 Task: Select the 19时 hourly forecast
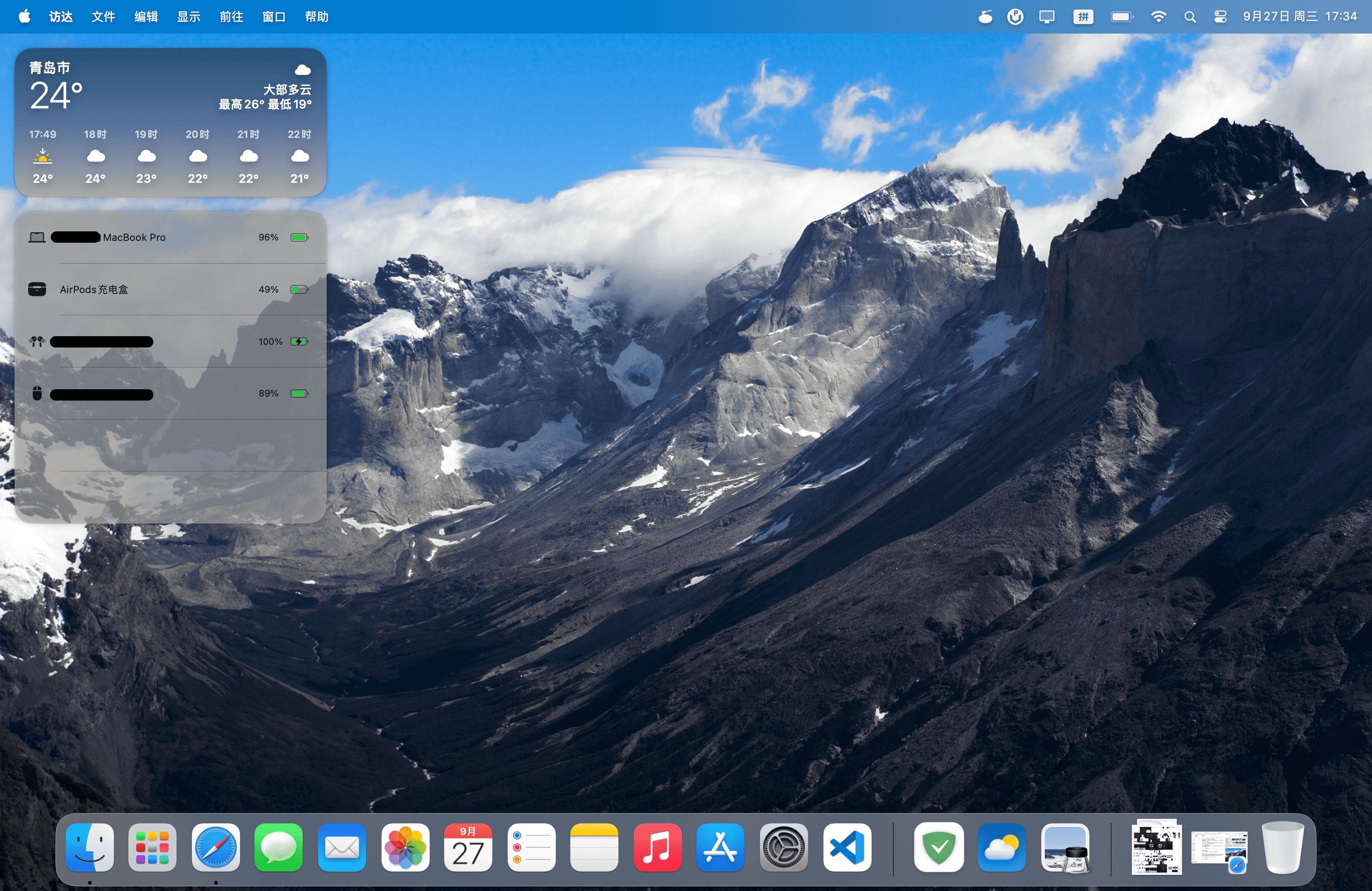click(146, 156)
